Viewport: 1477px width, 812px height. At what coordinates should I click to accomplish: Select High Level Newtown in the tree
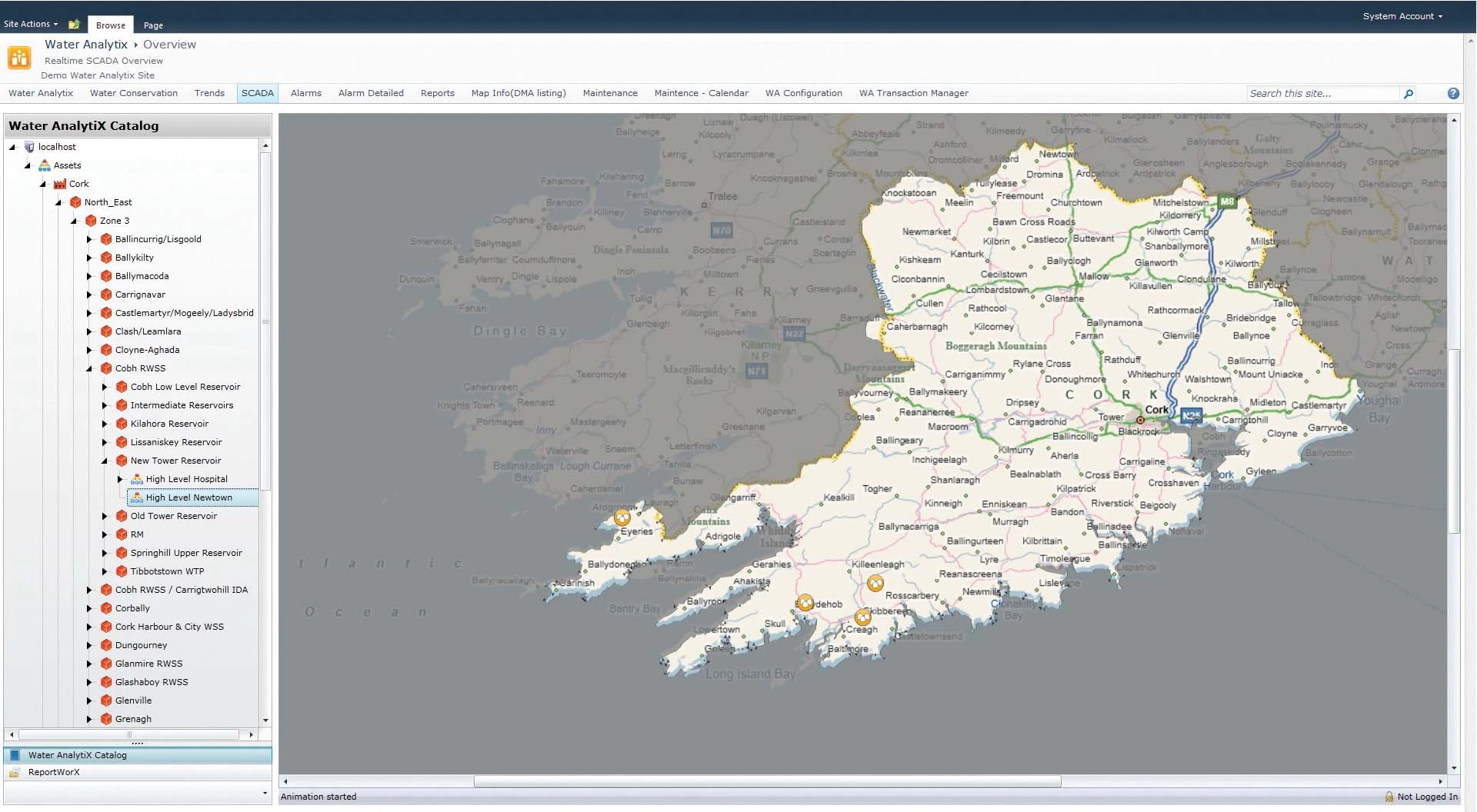click(x=190, y=497)
